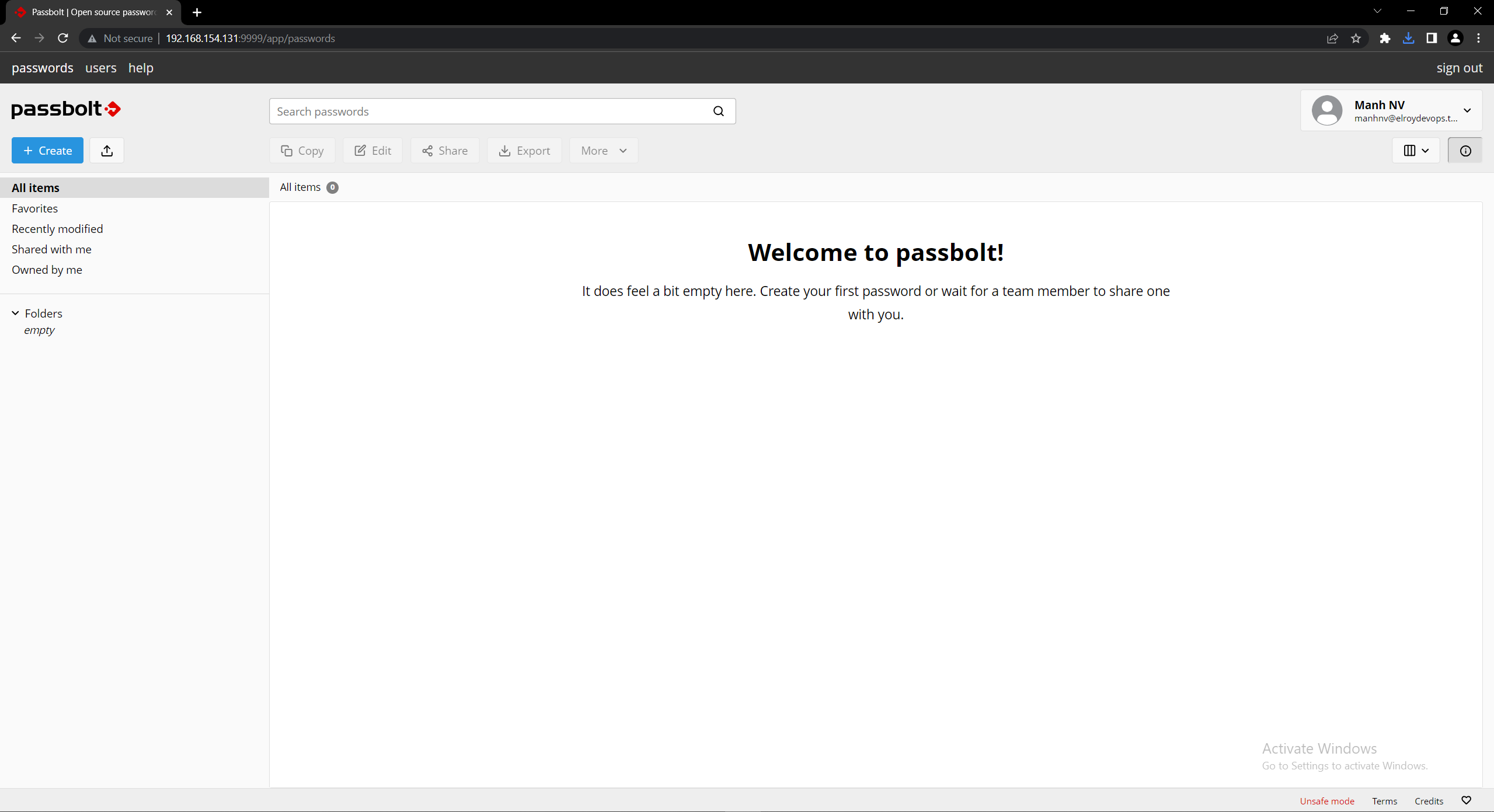Open the tab search chevron
The image size is (1494, 812).
pos(1377,11)
